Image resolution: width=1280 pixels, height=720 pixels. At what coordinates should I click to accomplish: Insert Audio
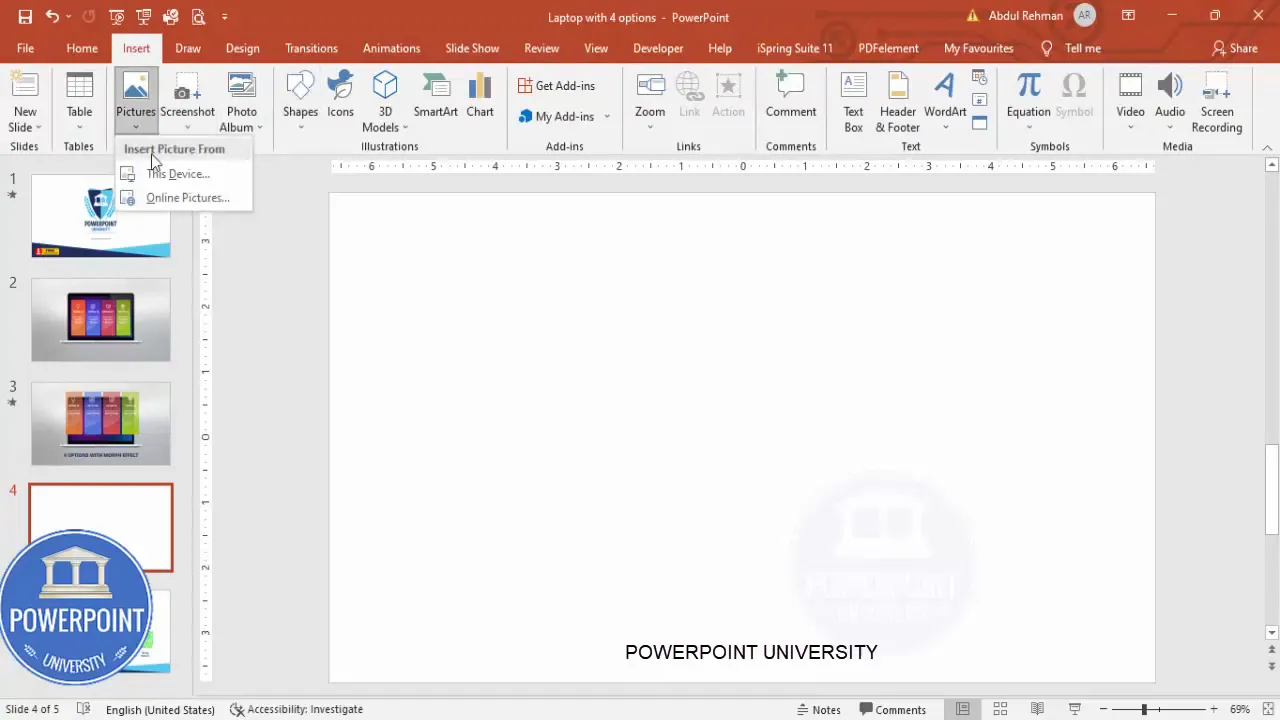pos(1170,102)
